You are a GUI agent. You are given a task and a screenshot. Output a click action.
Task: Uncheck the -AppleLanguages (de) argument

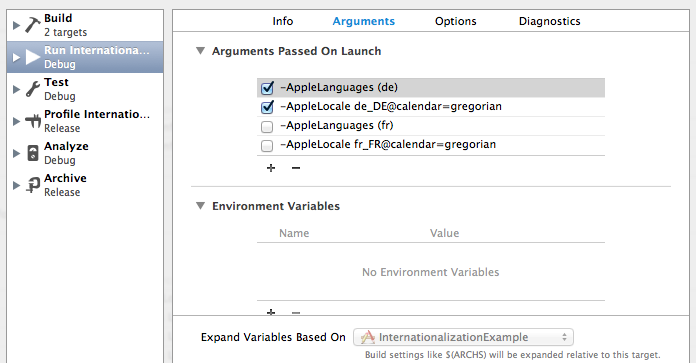tap(267, 88)
